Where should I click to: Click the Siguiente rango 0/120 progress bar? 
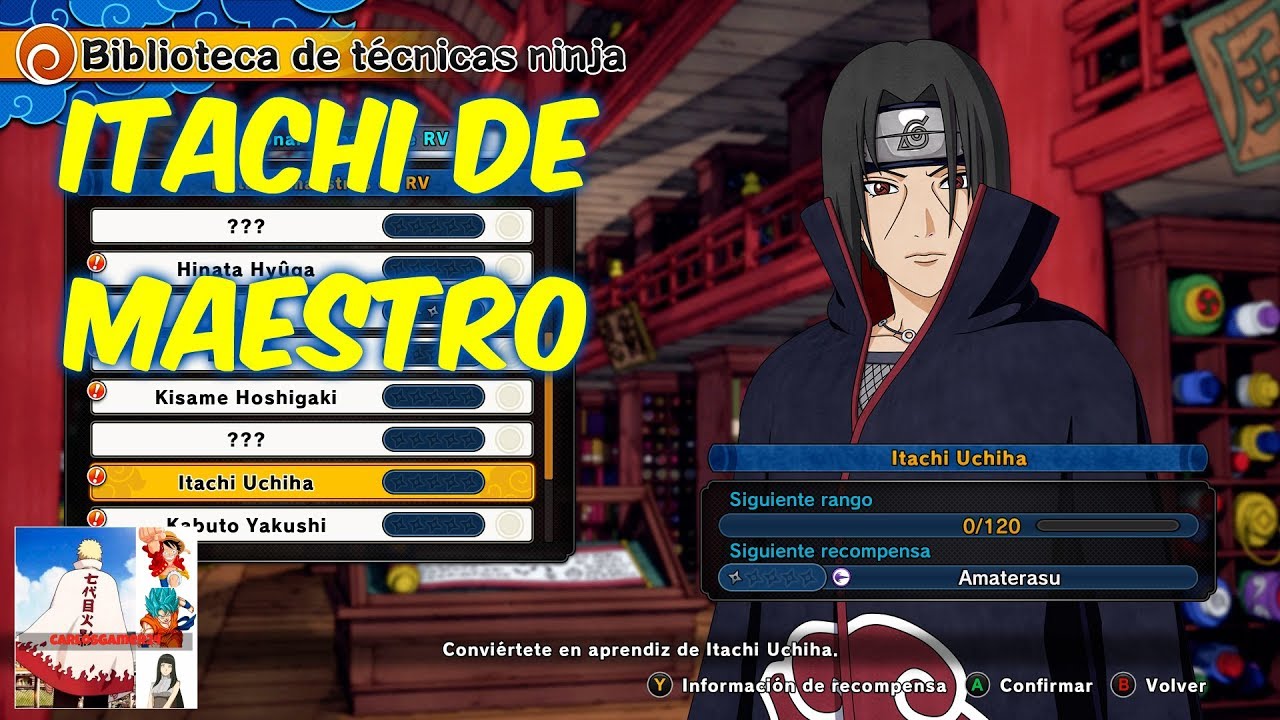point(958,525)
